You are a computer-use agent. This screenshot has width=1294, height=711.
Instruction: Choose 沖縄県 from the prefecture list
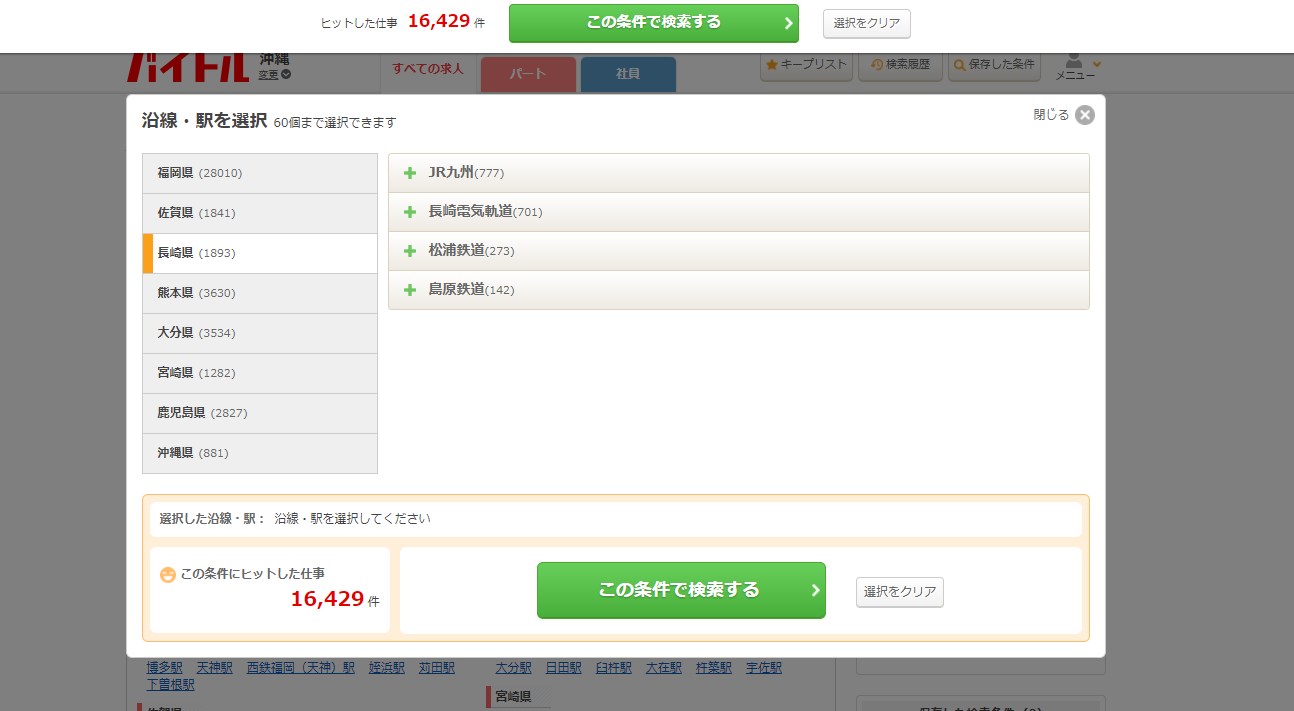(260, 453)
